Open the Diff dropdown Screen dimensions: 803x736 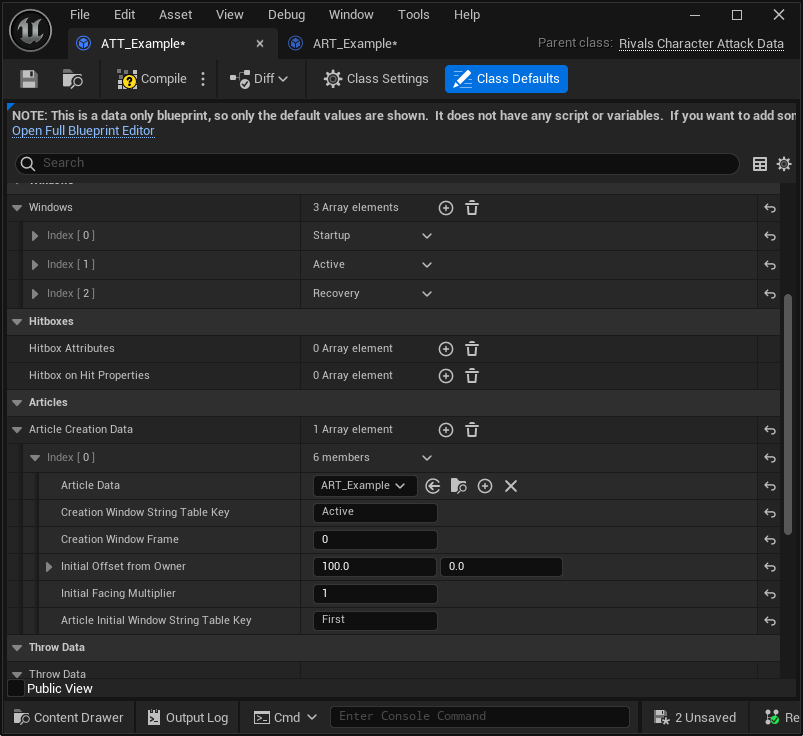(259, 79)
